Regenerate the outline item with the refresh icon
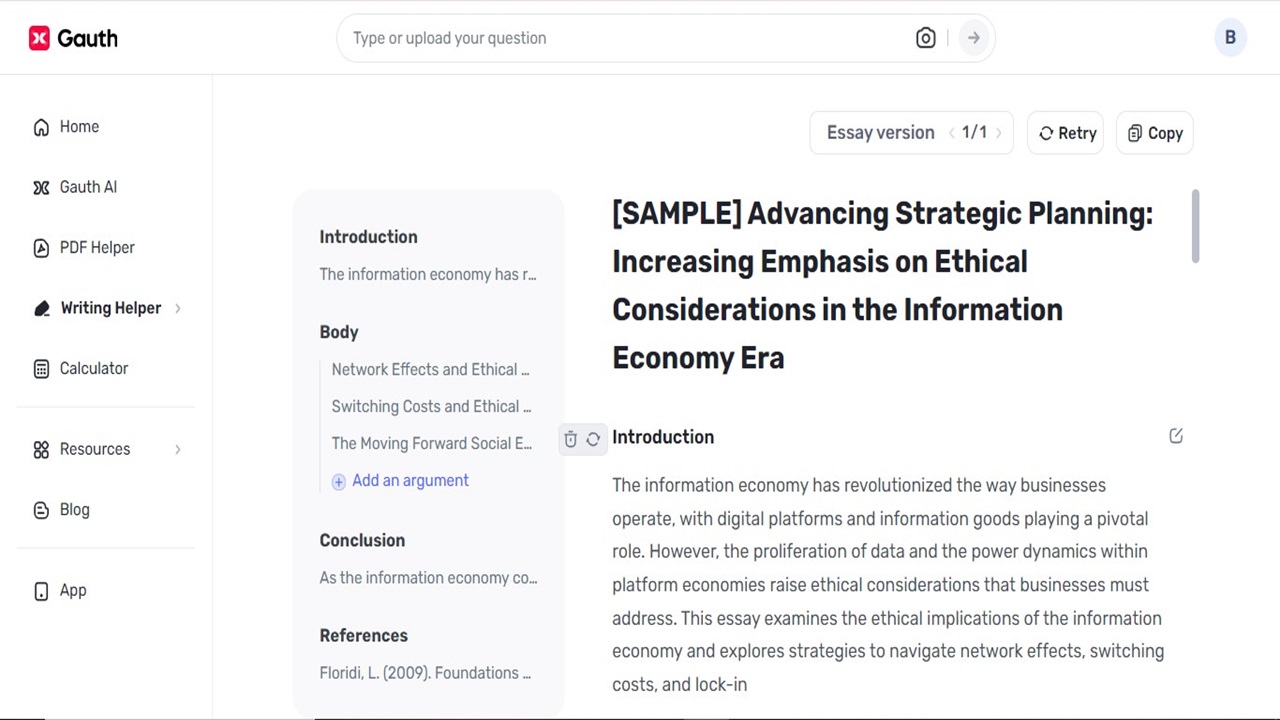1280x720 pixels. pyautogui.click(x=593, y=438)
